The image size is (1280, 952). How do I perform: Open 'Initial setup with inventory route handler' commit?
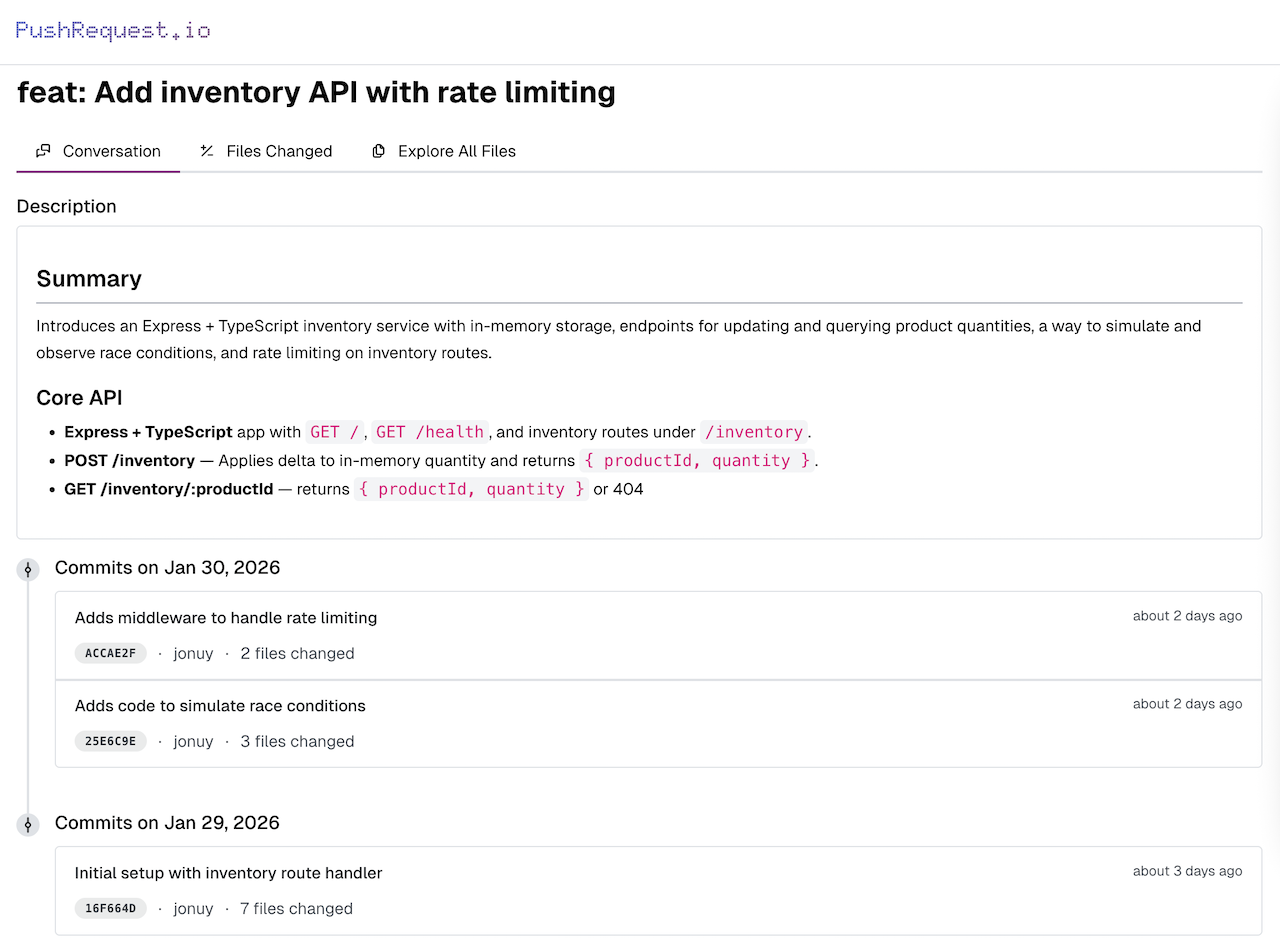228,872
